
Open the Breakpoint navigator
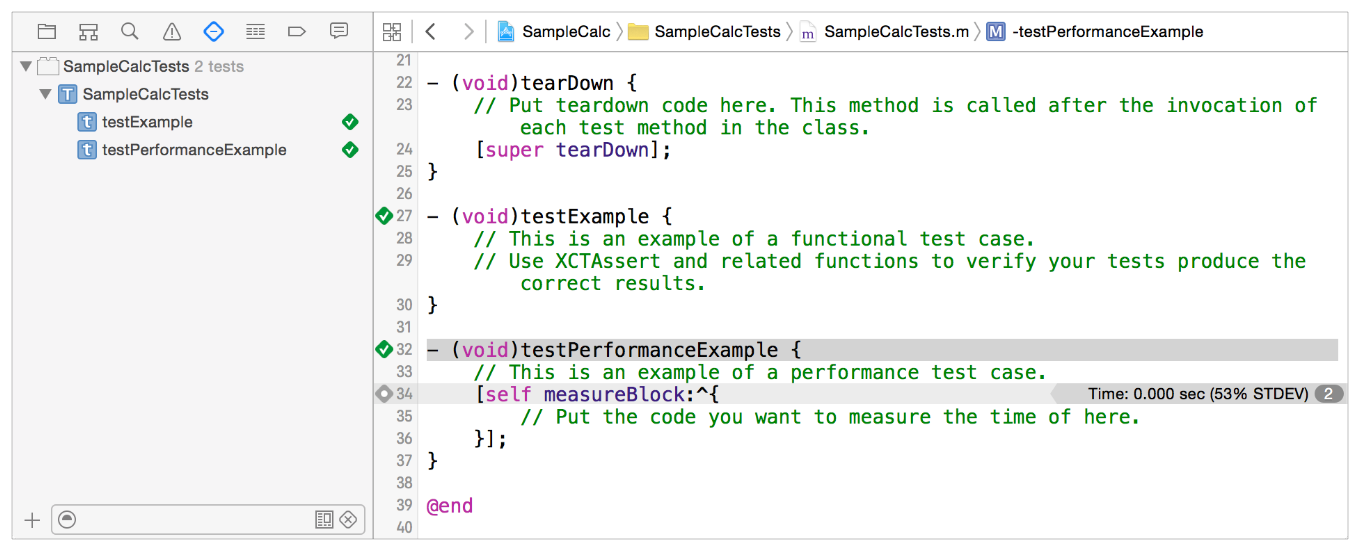(x=296, y=31)
